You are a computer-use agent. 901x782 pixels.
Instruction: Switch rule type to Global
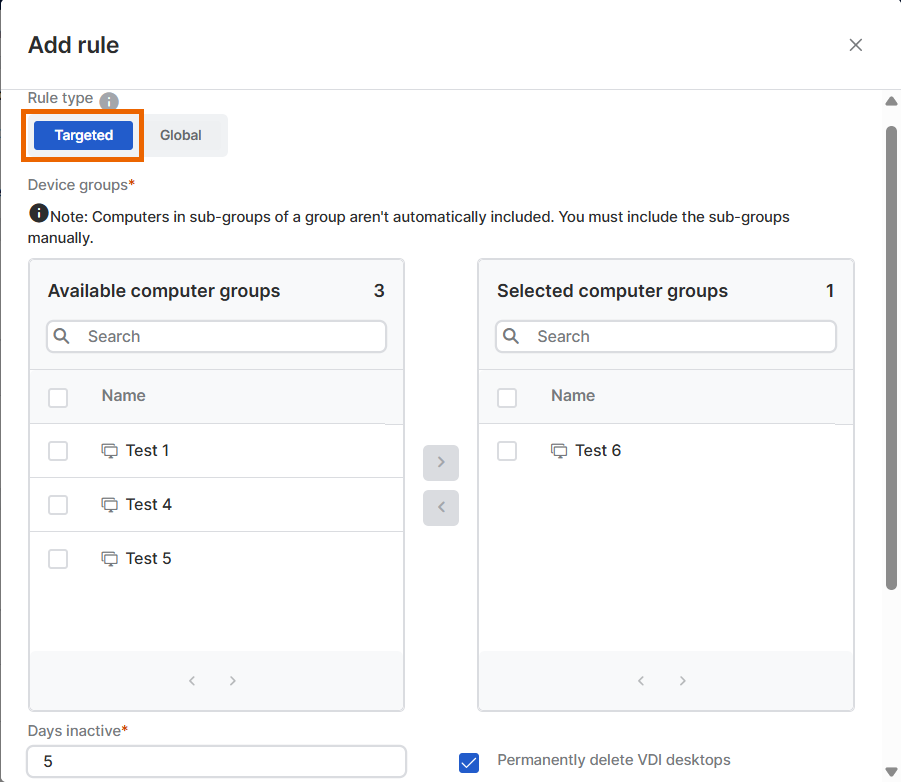[181, 134]
